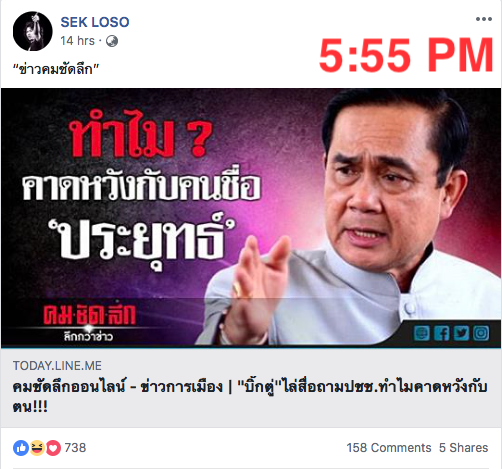This screenshot has height=469, width=502.
Task: Show who reacted via the 738 count
Action: tap(75, 448)
